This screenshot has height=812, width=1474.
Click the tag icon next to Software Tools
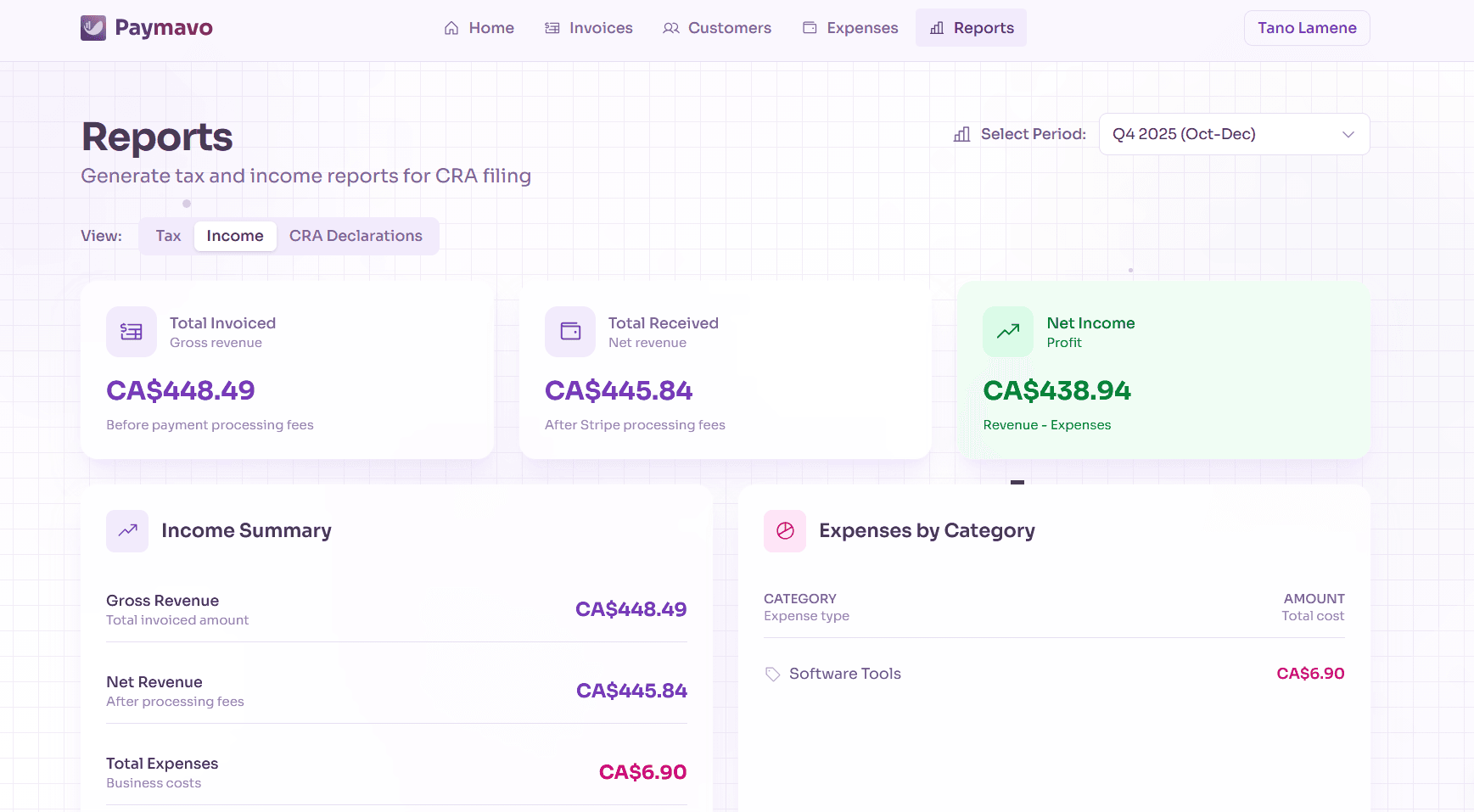click(x=771, y=674)
